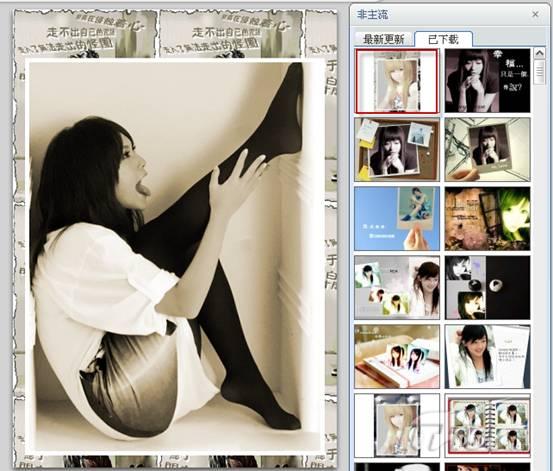The height and width of the screenshot is (471, 553).
Task: Switch to the 最新更新 tab
Action: (384, 39)
